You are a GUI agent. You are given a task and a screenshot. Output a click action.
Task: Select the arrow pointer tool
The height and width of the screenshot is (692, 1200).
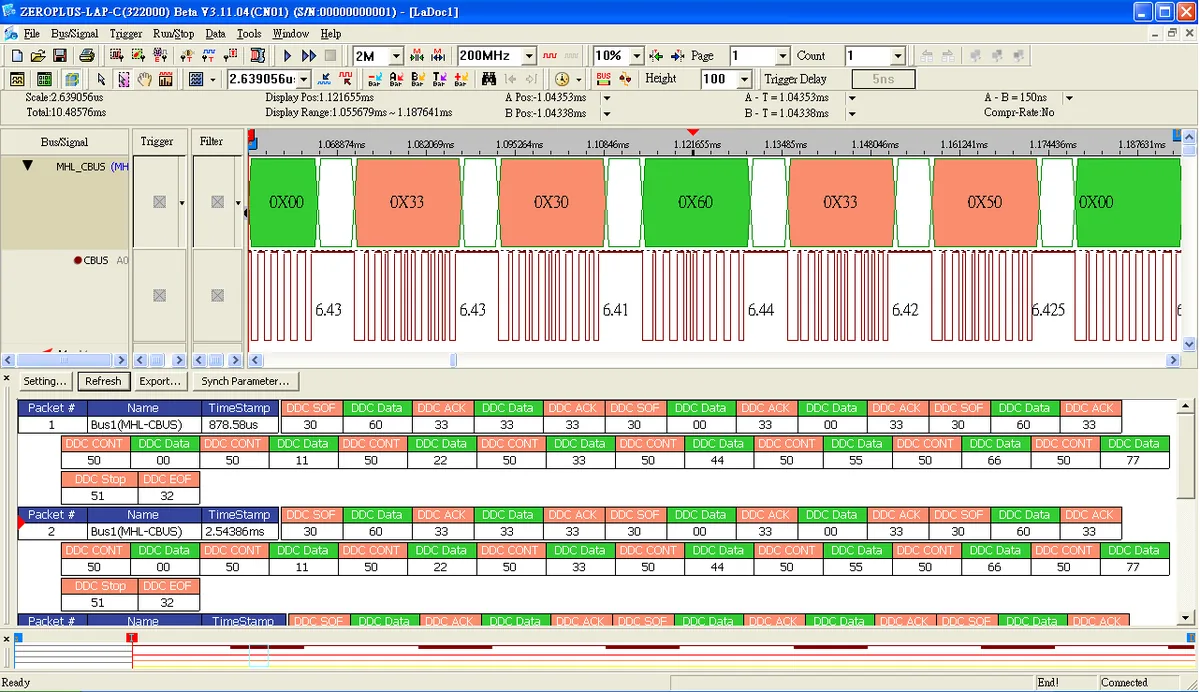[x=101, y=78]
